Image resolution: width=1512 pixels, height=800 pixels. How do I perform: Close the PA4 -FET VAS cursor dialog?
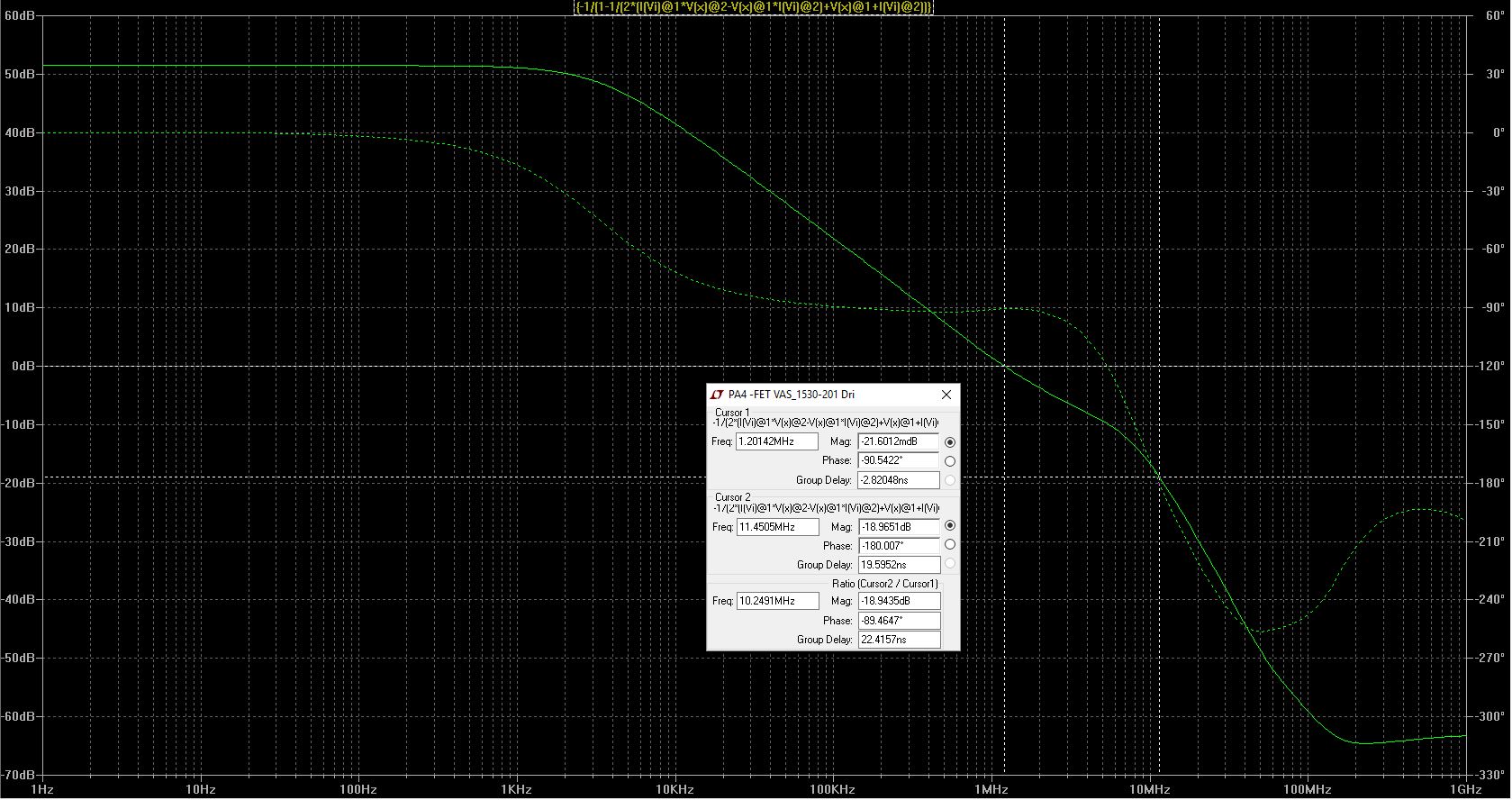click(x=946, y=395)
